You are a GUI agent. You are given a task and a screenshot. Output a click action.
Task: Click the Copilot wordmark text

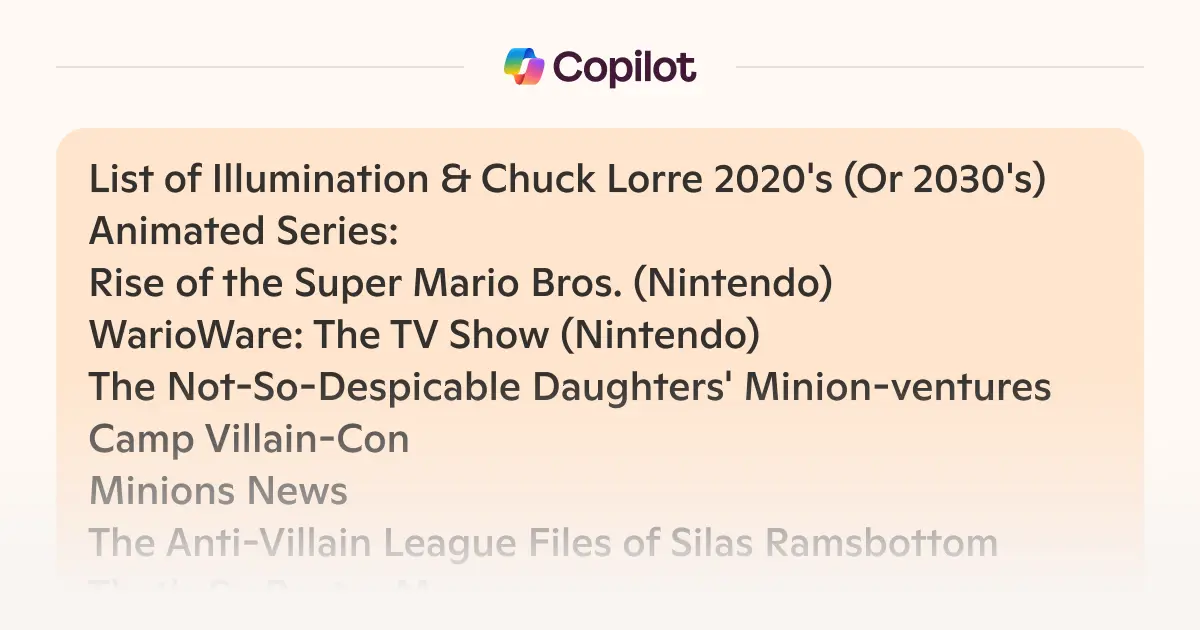point(624,68)
